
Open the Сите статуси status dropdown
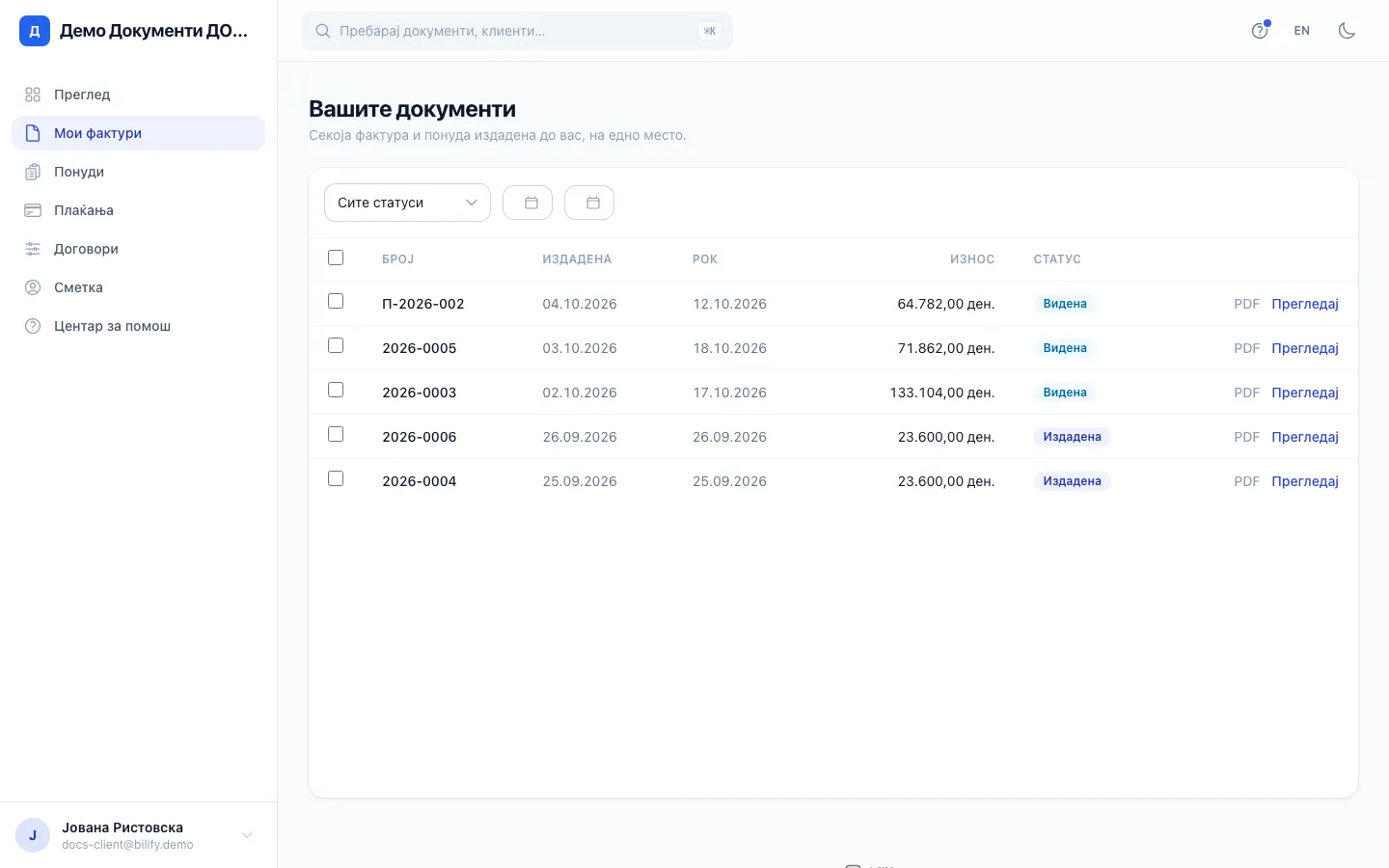407,203
